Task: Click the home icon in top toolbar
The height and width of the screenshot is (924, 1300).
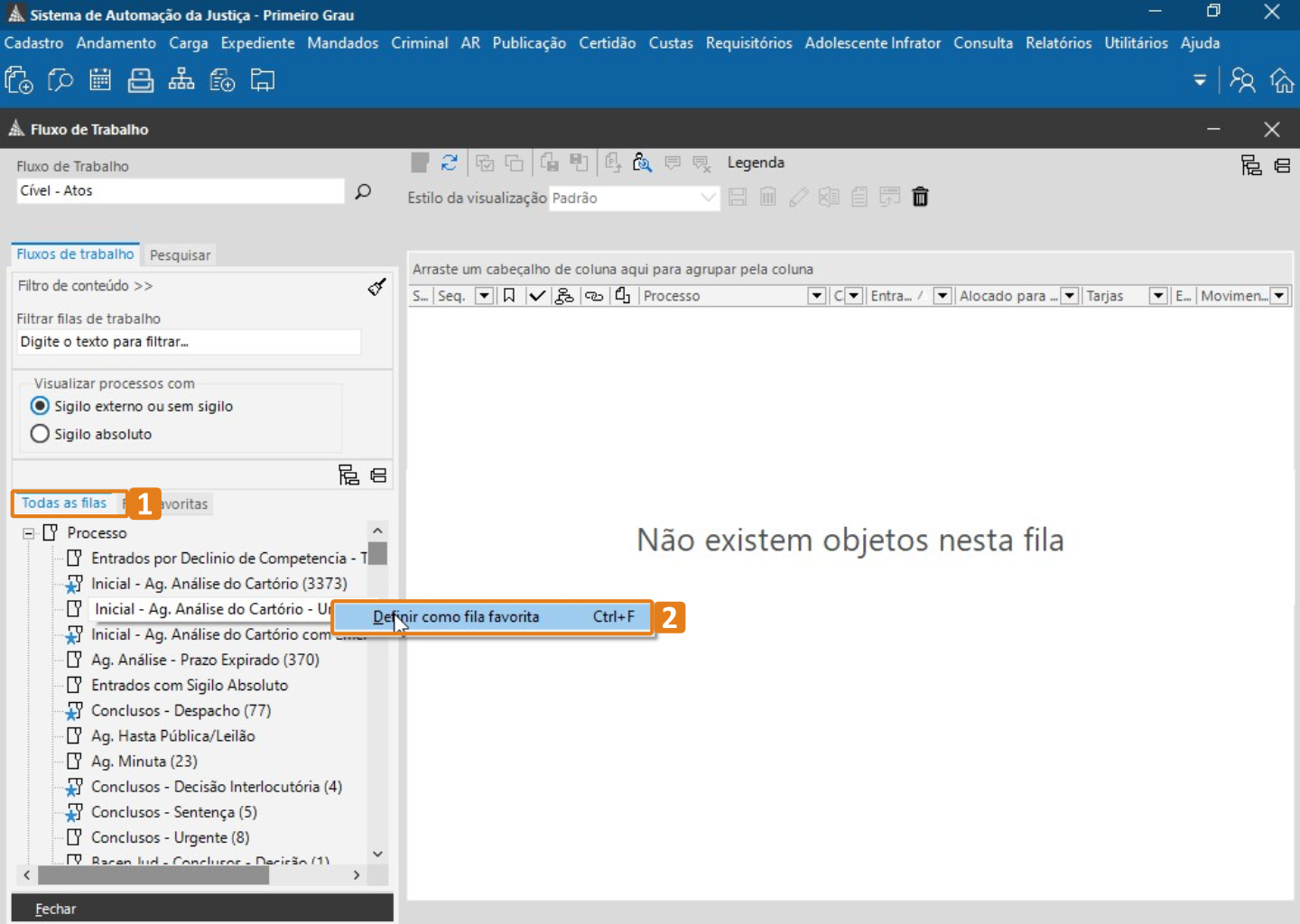Action: pos(1282,81)
